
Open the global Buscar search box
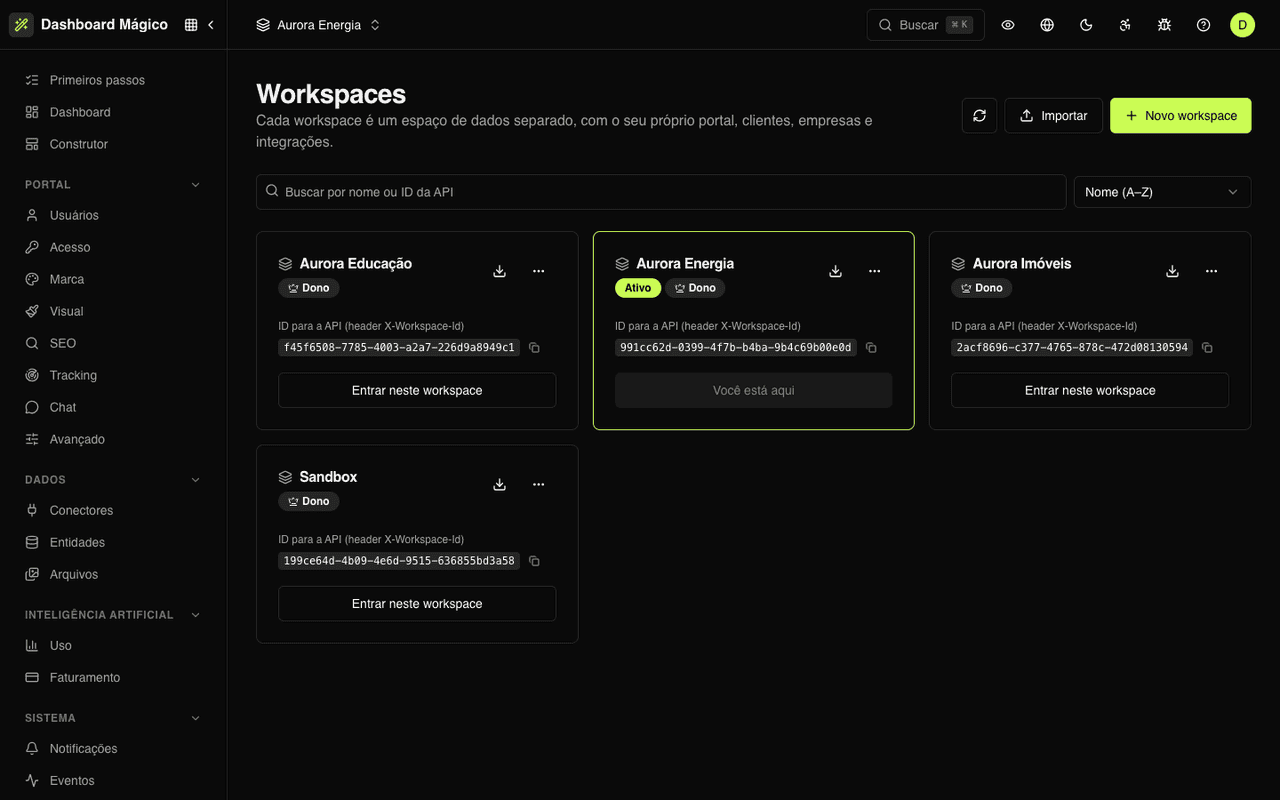point(925,25)
